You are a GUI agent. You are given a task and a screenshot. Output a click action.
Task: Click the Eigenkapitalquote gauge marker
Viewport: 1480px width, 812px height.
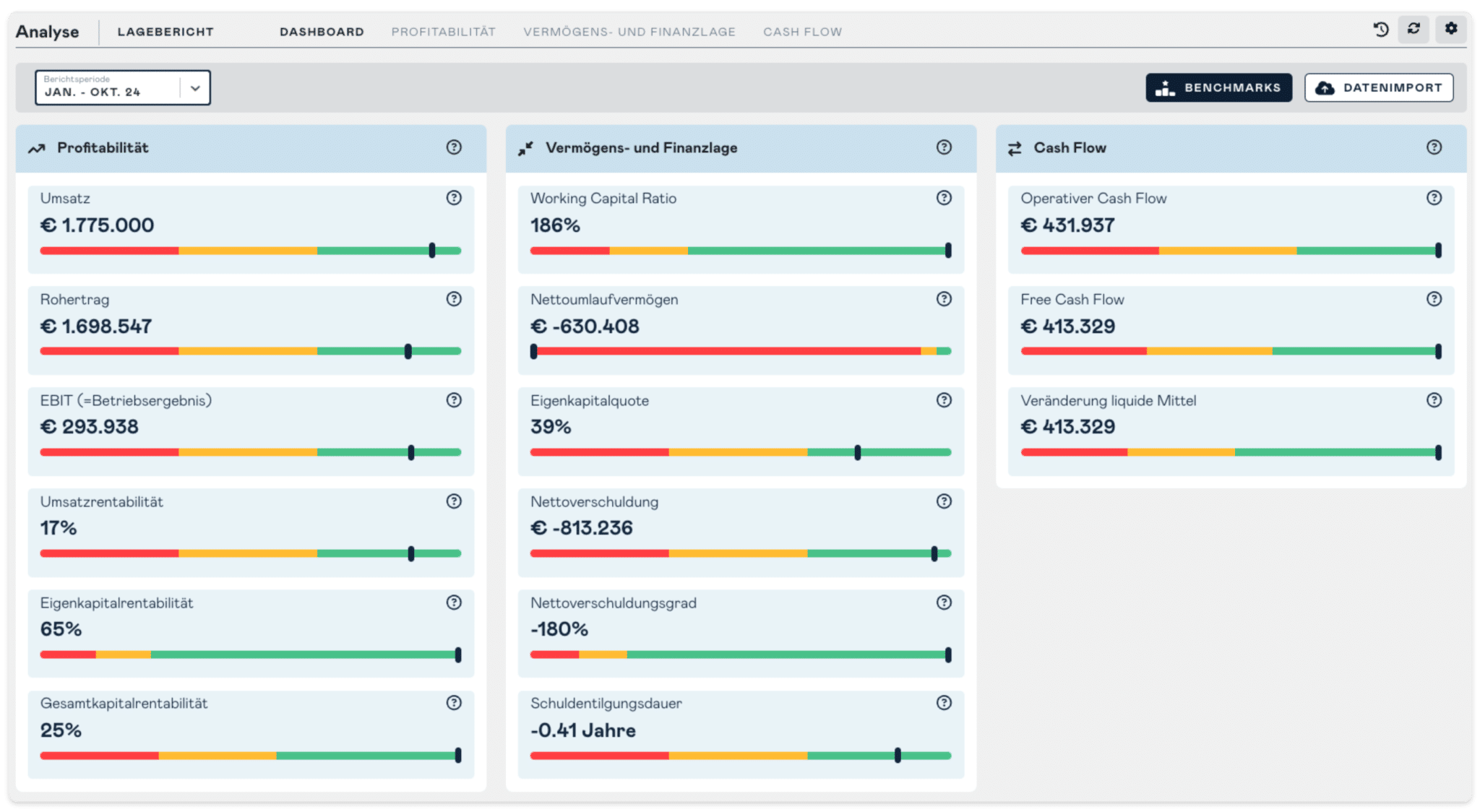tap(858, 452)
